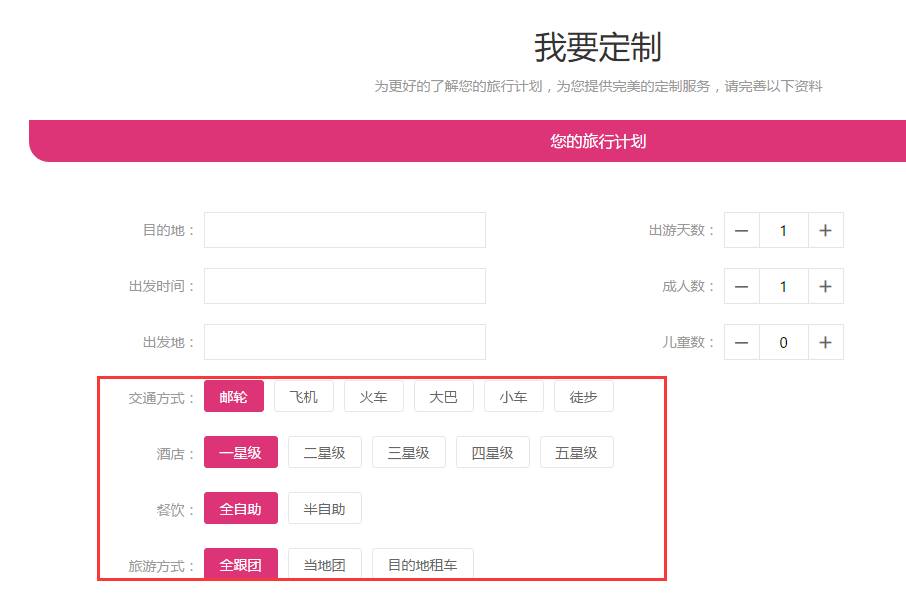Reduce 儿童数 using the minus icon

click(741, 342)
